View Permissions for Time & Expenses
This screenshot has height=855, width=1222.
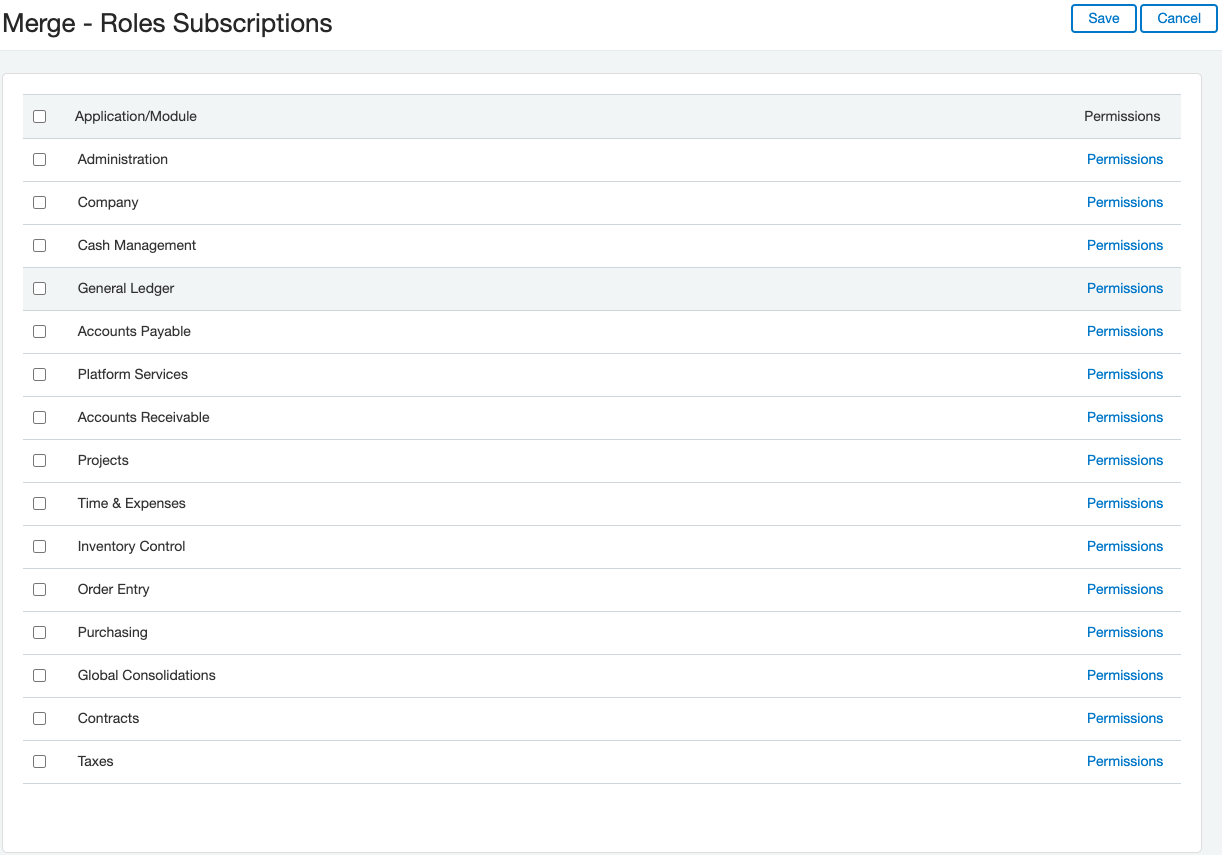(1124, 504)
